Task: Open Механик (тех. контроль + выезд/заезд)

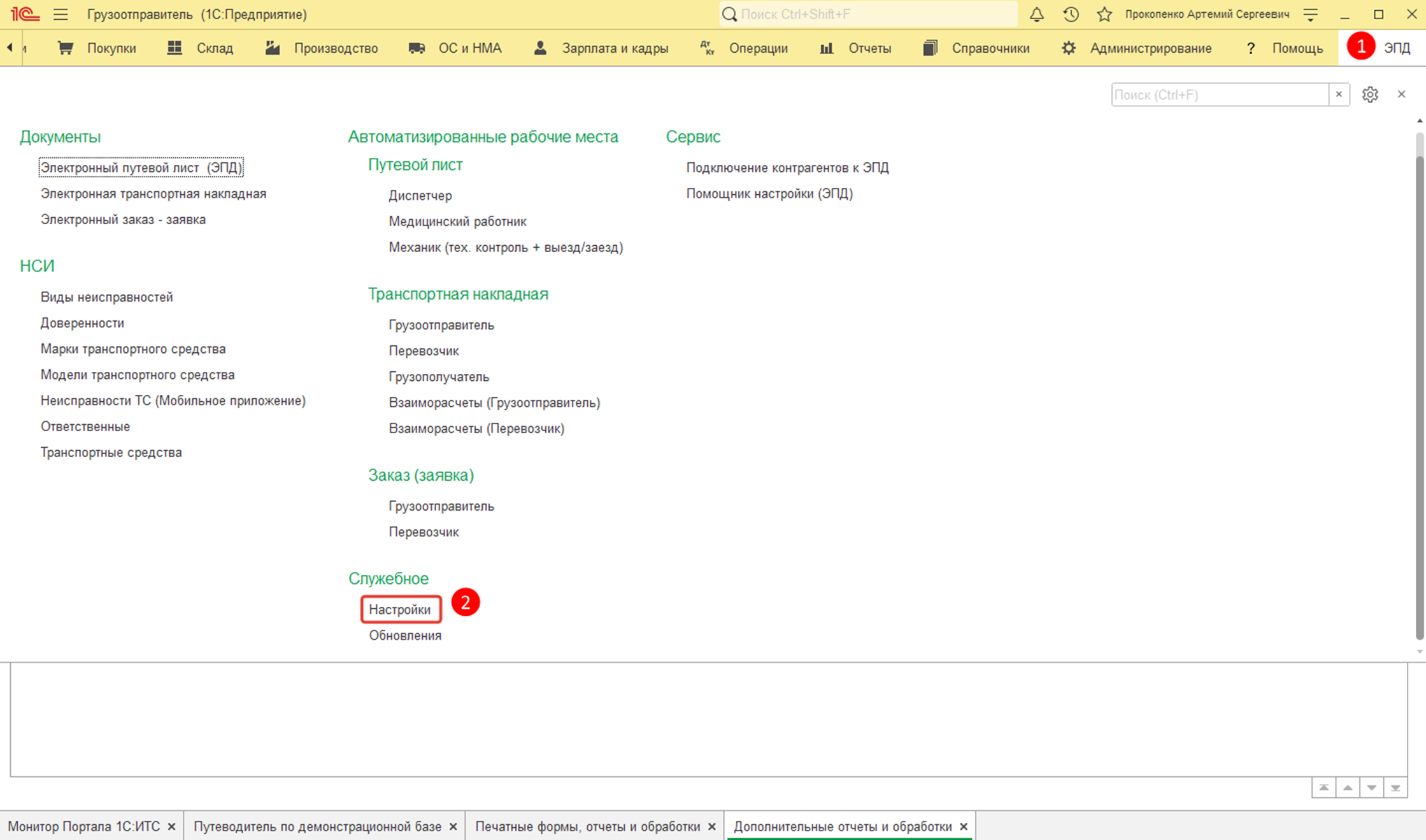Action: click(x=506, y=247)
